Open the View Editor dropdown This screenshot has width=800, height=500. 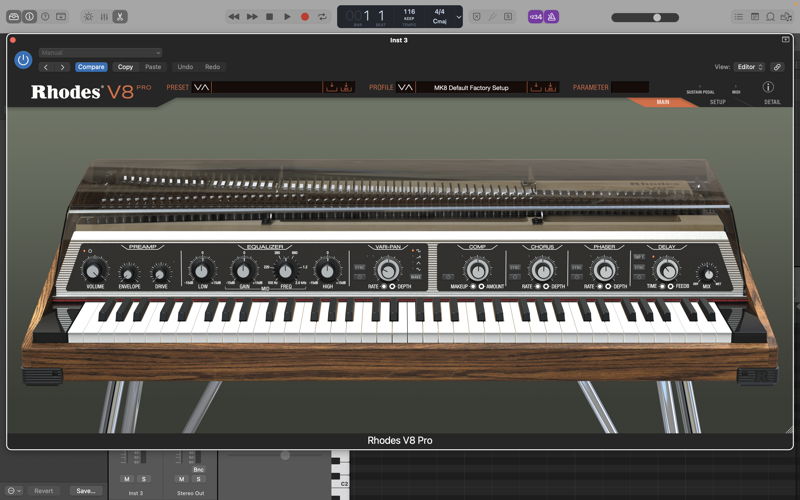click(749, 67)
